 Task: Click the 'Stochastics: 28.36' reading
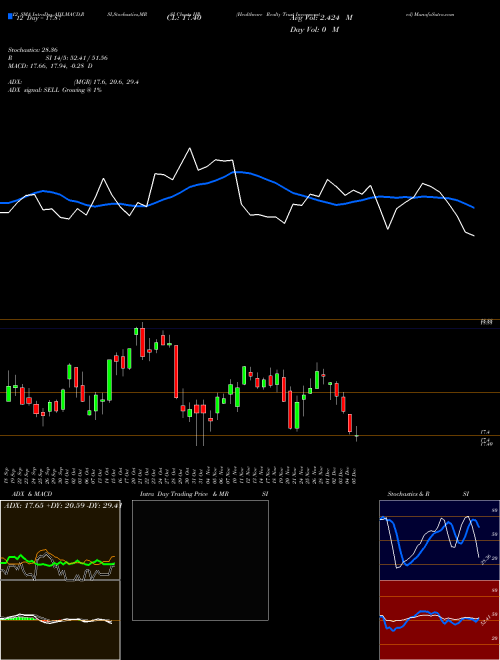click(x=32, y=50)
